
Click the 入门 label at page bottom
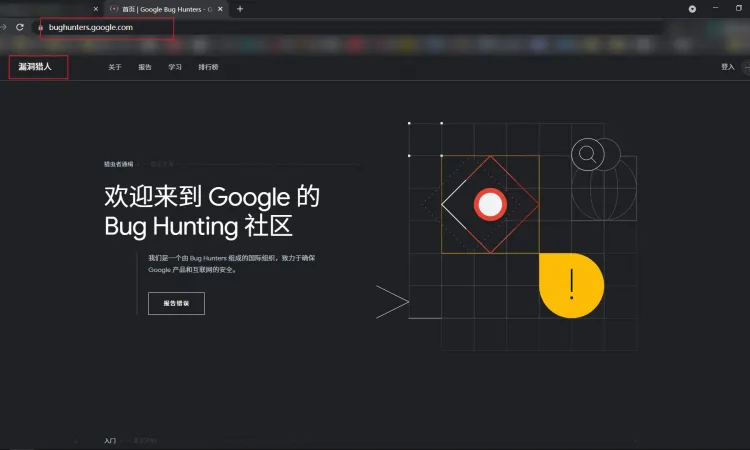pyautogui.click(x=110, y=440)
